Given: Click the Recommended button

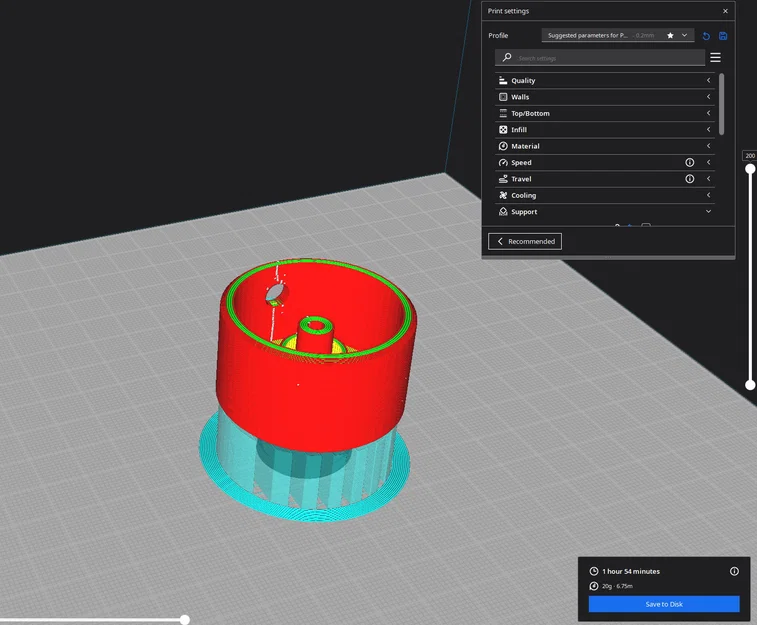Looking at the screenshot, I should point(525,241).
